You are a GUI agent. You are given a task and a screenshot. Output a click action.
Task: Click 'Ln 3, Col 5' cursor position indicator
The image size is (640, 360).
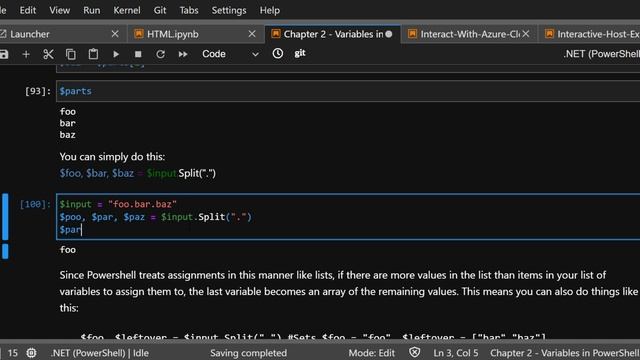456,353
